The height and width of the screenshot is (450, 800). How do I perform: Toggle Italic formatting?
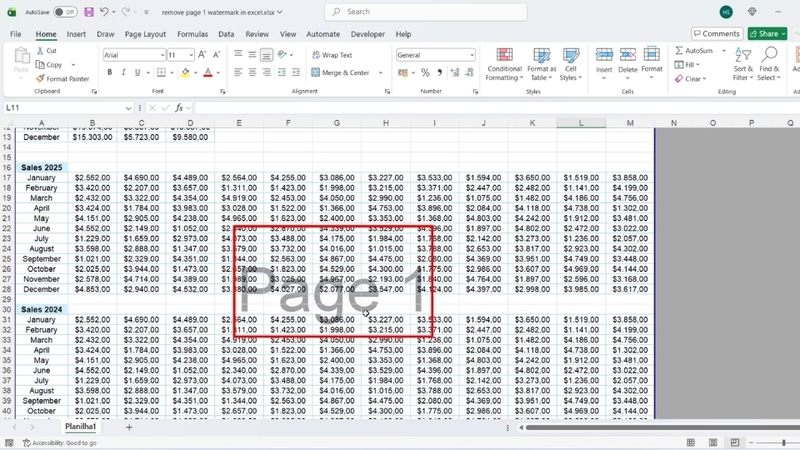click(123, 72)
